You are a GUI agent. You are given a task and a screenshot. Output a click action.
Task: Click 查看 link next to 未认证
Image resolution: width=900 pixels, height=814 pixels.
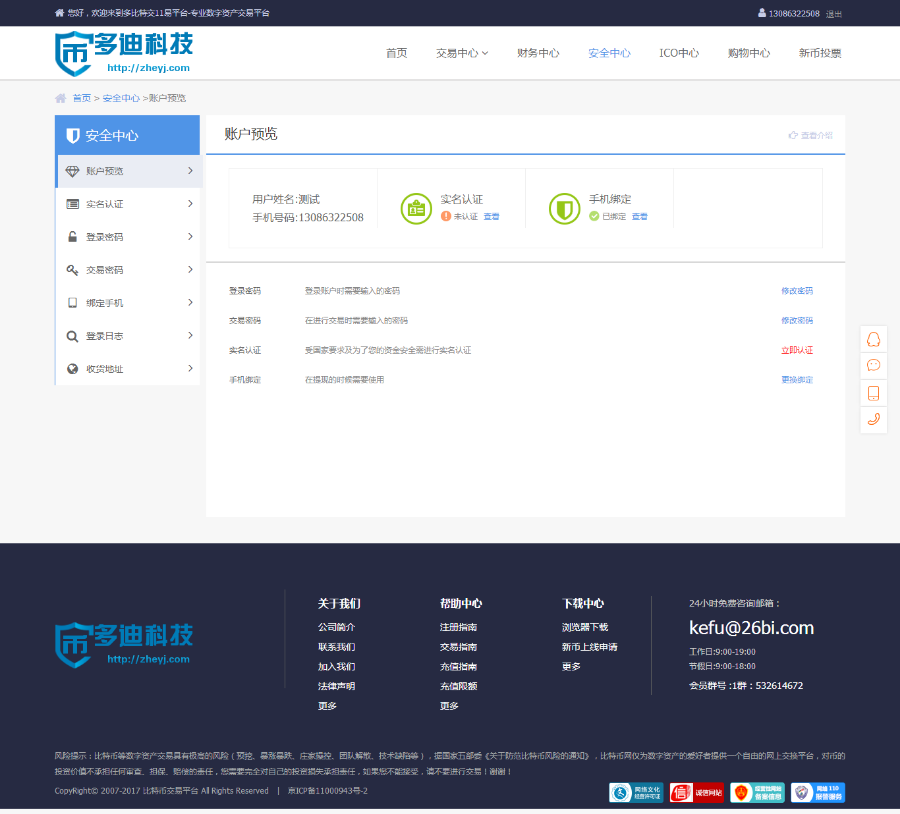coord(491,216)
